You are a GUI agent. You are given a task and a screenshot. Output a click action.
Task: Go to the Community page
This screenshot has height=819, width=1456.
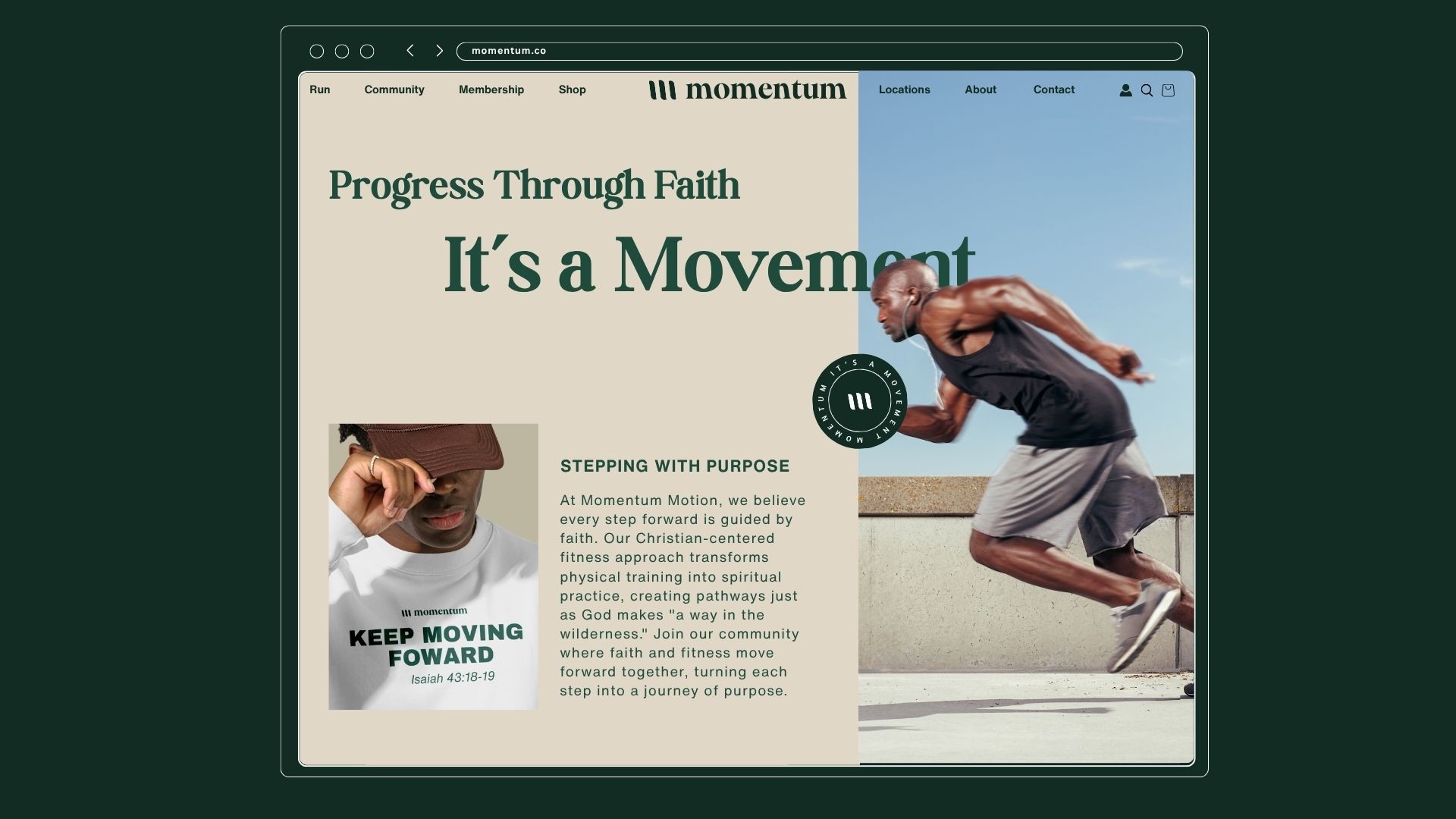click(394, 89)
